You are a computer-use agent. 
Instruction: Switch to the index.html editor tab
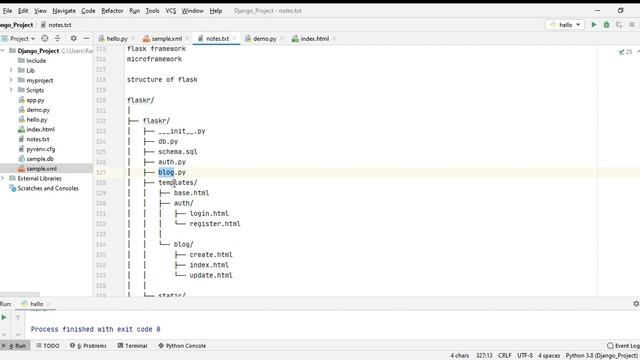coord(314,39)
